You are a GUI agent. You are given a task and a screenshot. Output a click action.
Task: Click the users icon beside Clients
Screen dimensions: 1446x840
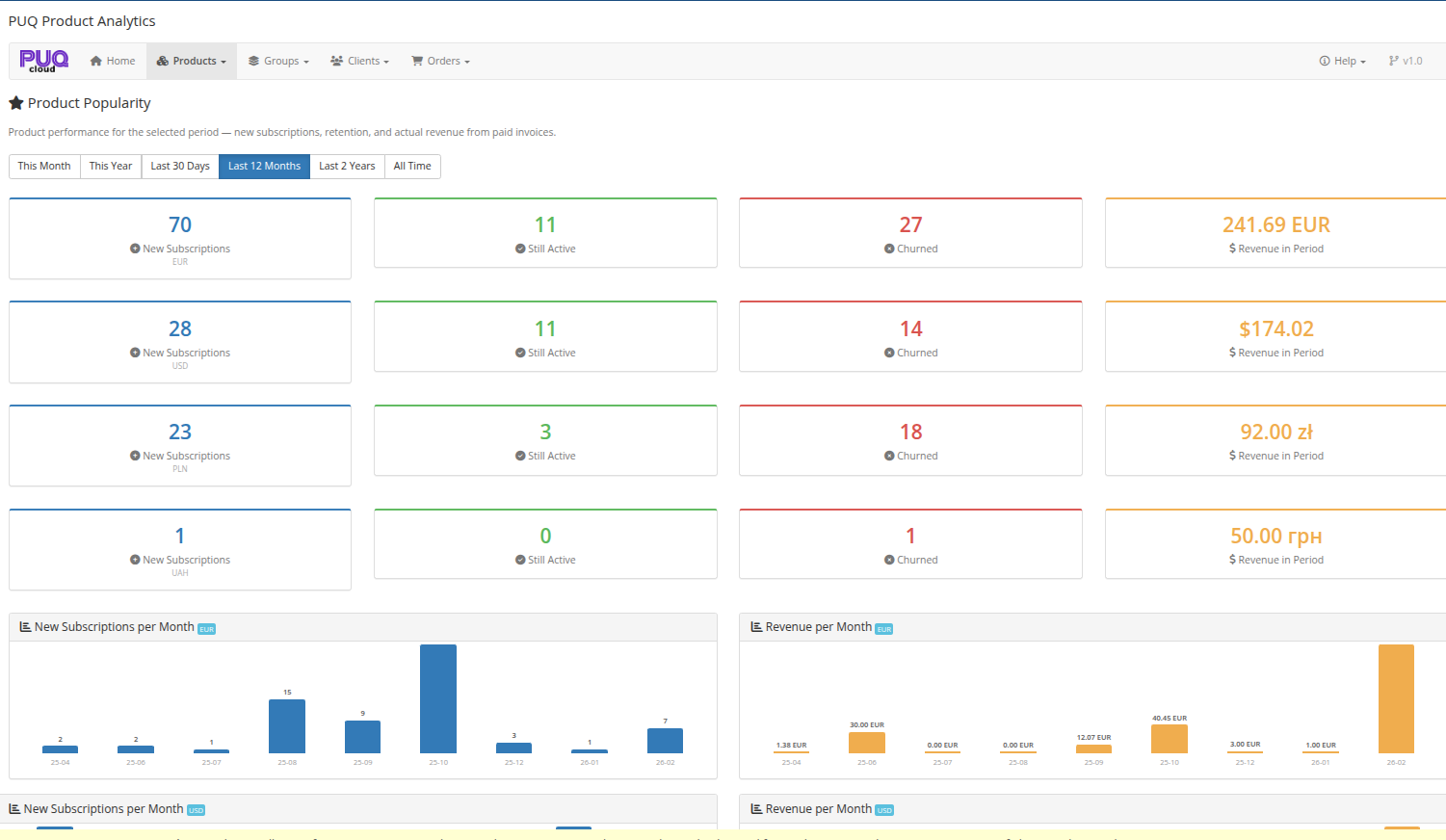[335, 60]
